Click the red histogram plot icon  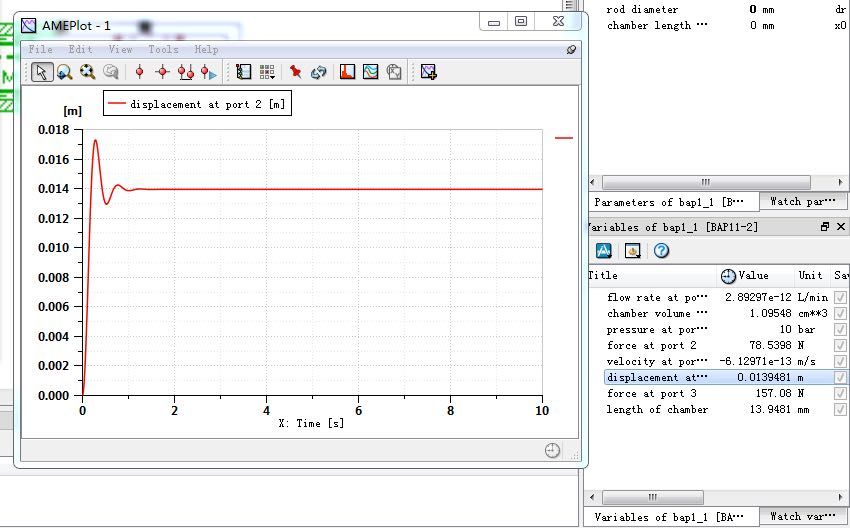pos(347,72)
